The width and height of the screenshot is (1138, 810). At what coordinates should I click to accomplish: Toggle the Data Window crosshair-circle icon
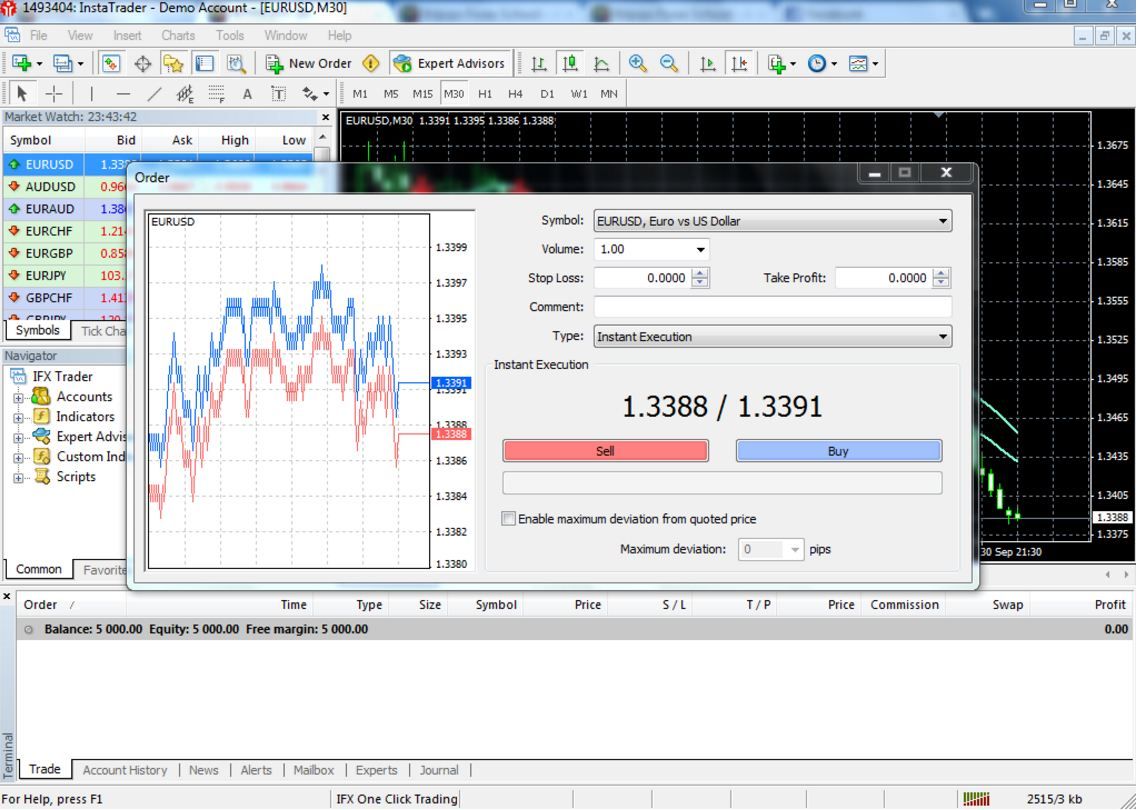pyautogui.click(x=142, y=64)
